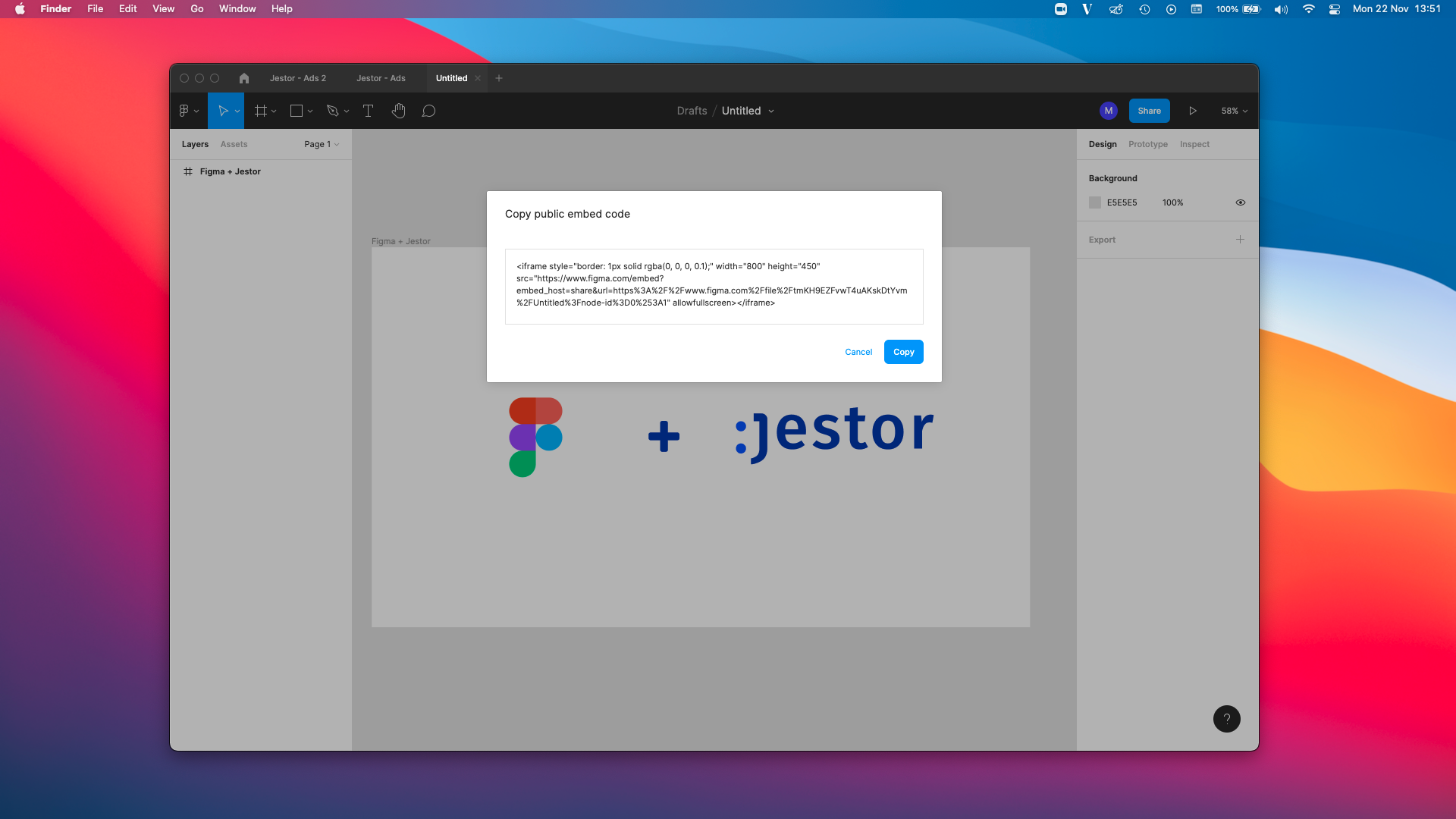Open the Finder File menu
1456x819 pixels.
click(x=95, y=9)
